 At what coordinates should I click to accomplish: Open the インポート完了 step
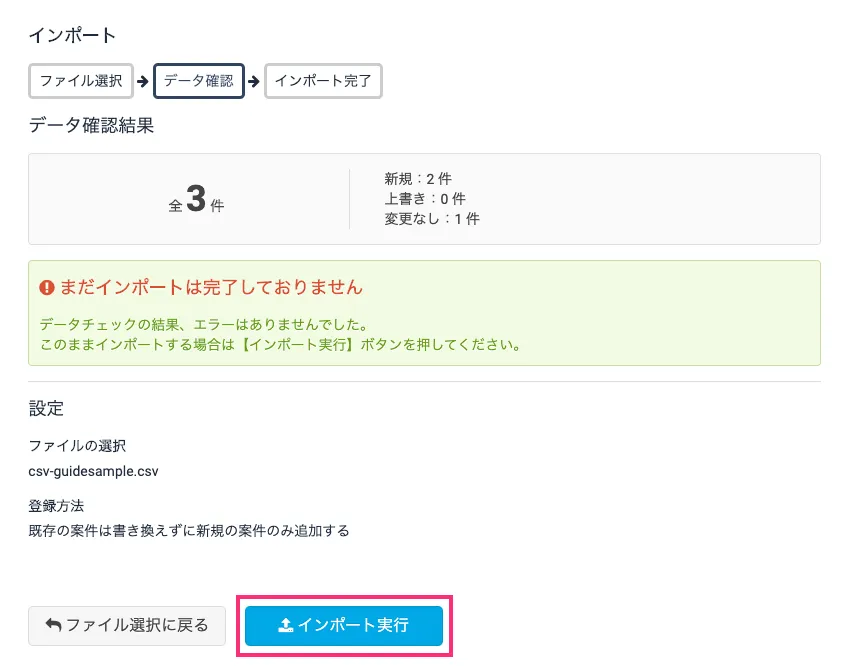pos(322,81)
